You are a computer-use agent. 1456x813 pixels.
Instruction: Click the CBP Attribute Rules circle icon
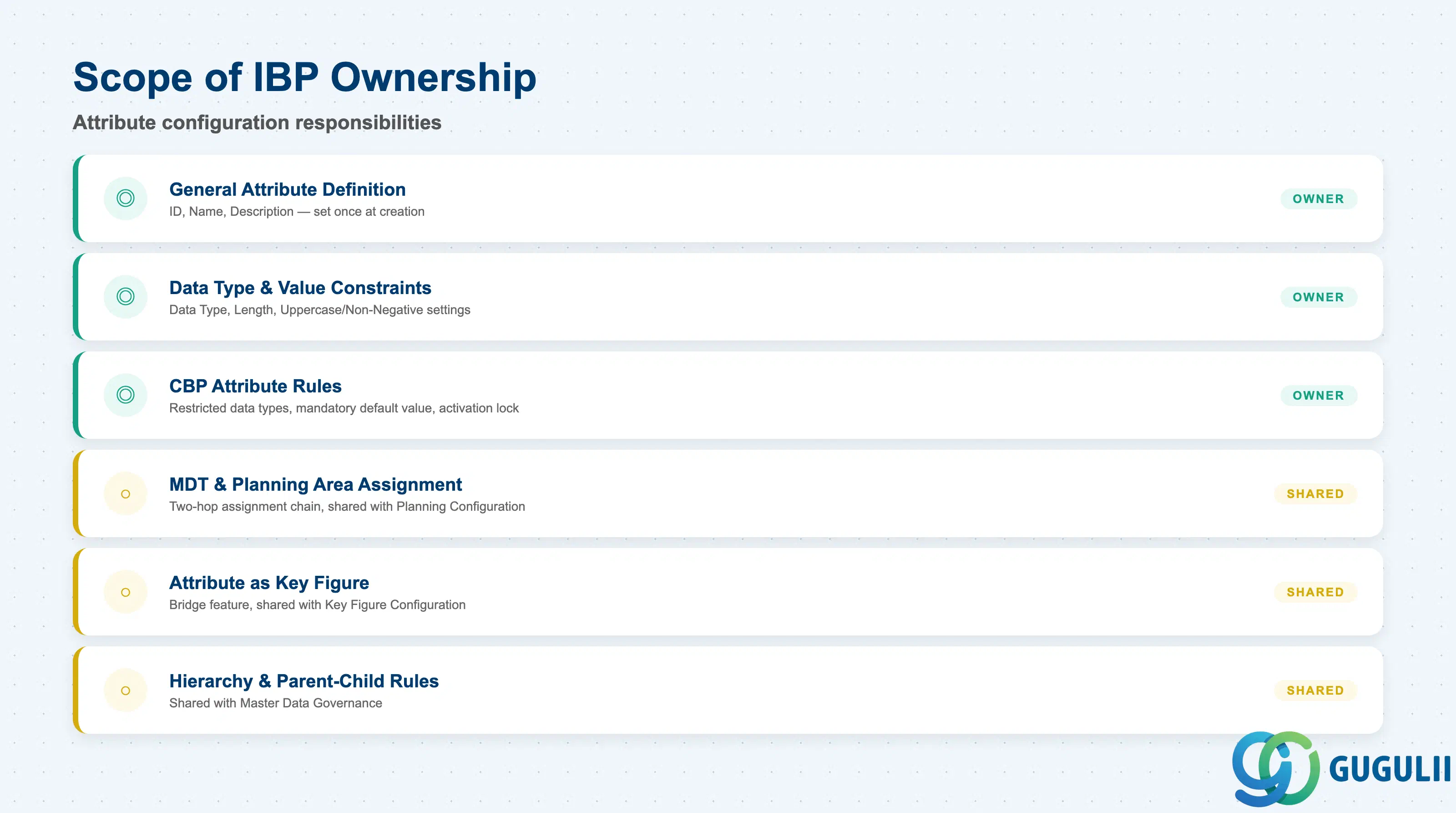126,395
